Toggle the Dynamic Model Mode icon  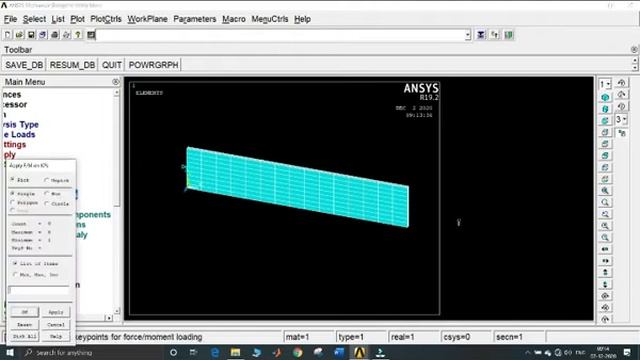tap(622, 133)
